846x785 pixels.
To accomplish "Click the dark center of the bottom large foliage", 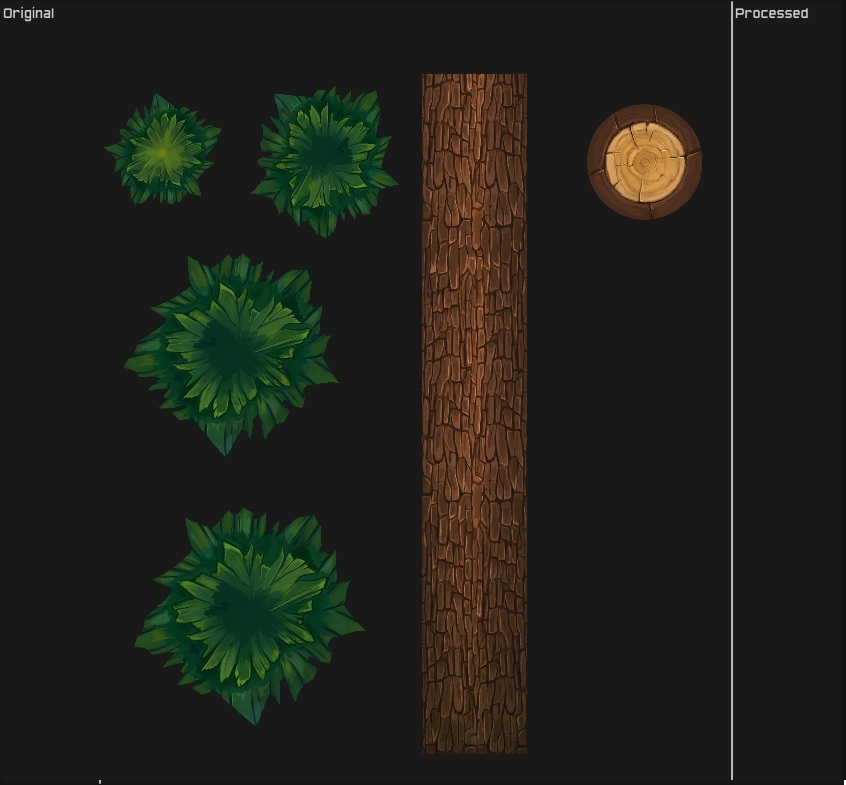I will [x=245, y=612].
